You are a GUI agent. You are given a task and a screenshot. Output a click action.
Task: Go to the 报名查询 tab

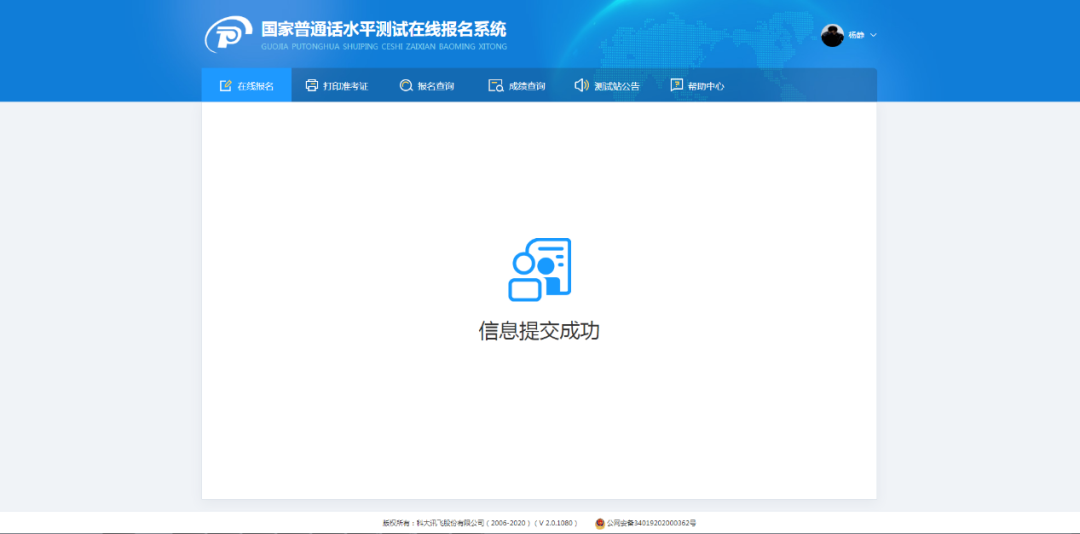(435, 86)
